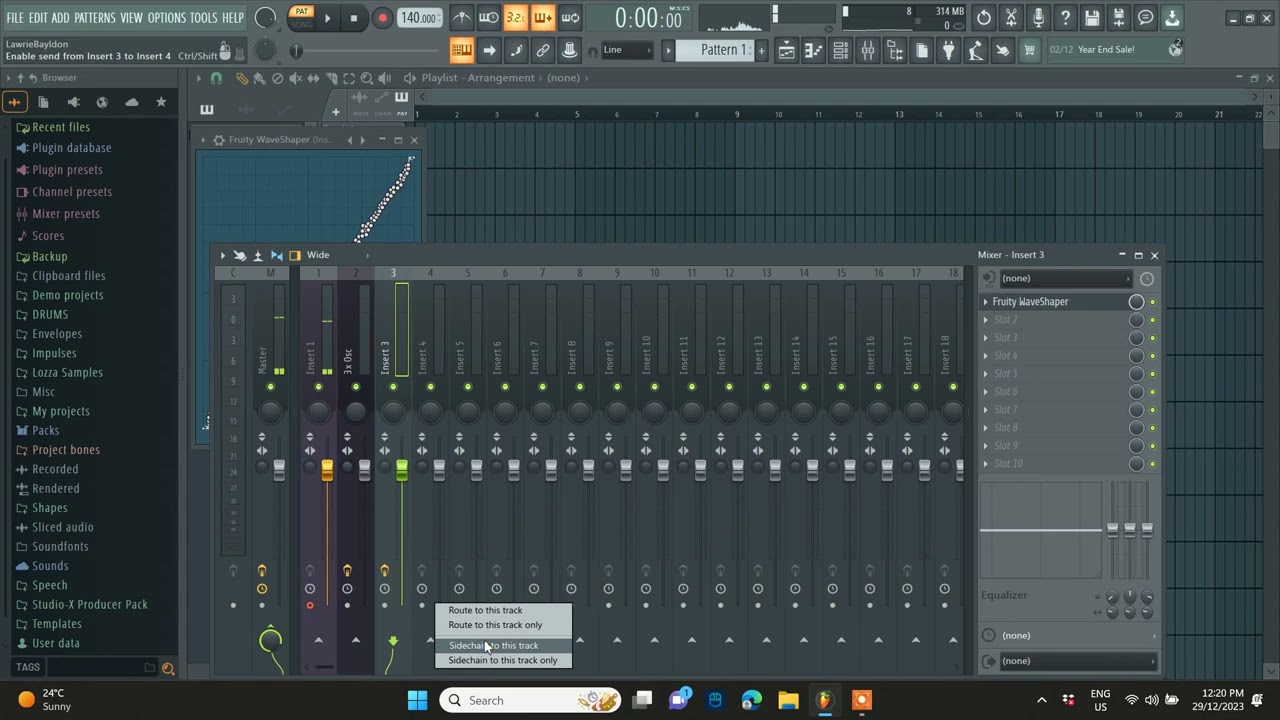This screenshot has width=1280, height=720.
Task: Add a new pattern with plus button
Action: click(761, 50)
